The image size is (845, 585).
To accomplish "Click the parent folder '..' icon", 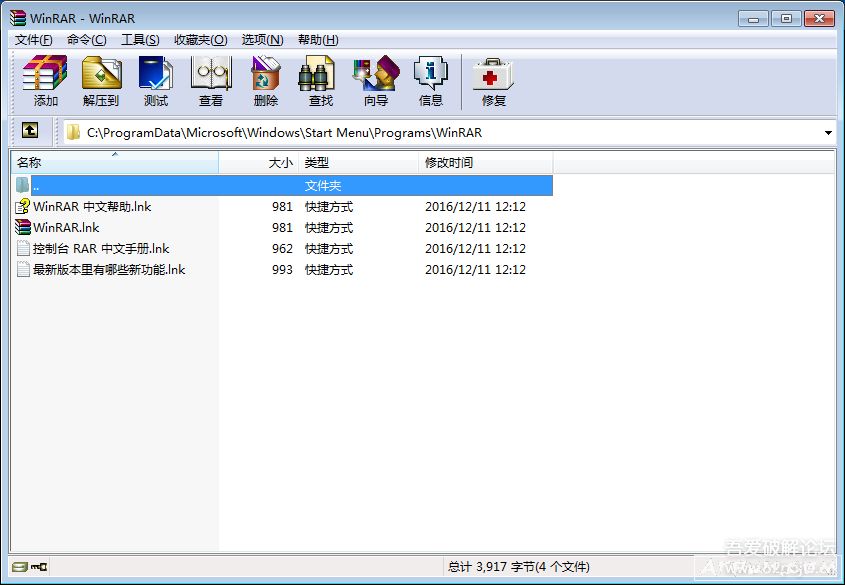I will click(22, 185).
